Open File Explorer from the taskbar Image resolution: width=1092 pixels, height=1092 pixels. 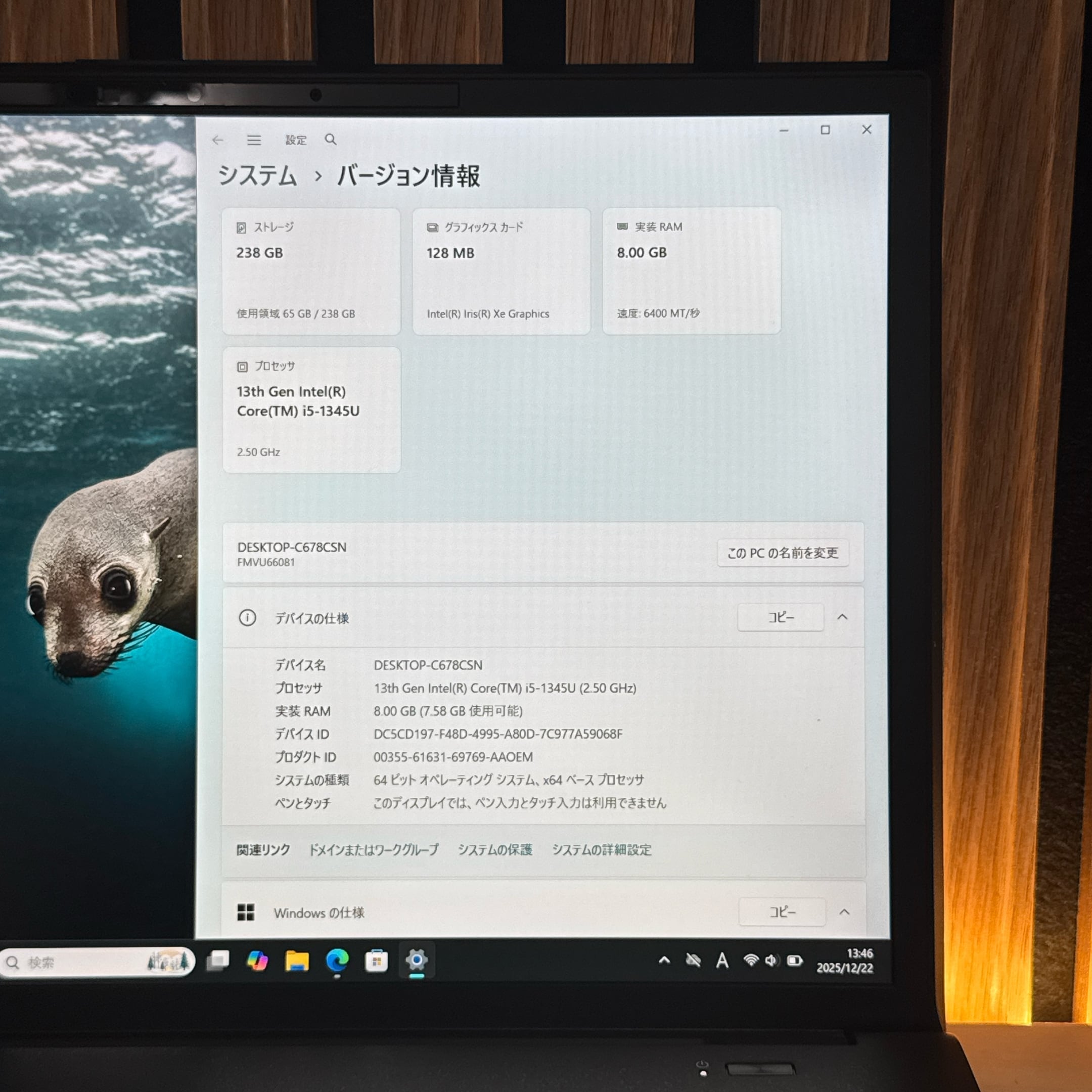297,961
